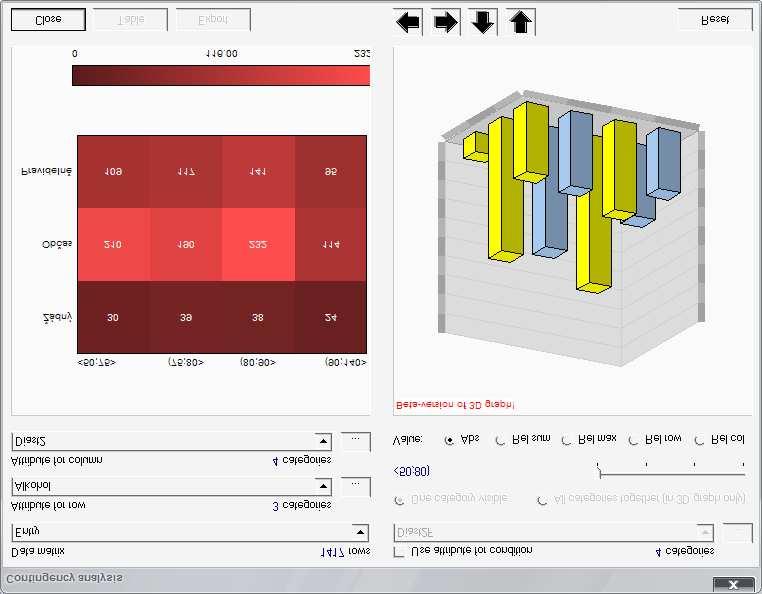The width and height of the screenshot is (762, 594).
Task: Click the <50;80) category label by slider
Action: 412,472
